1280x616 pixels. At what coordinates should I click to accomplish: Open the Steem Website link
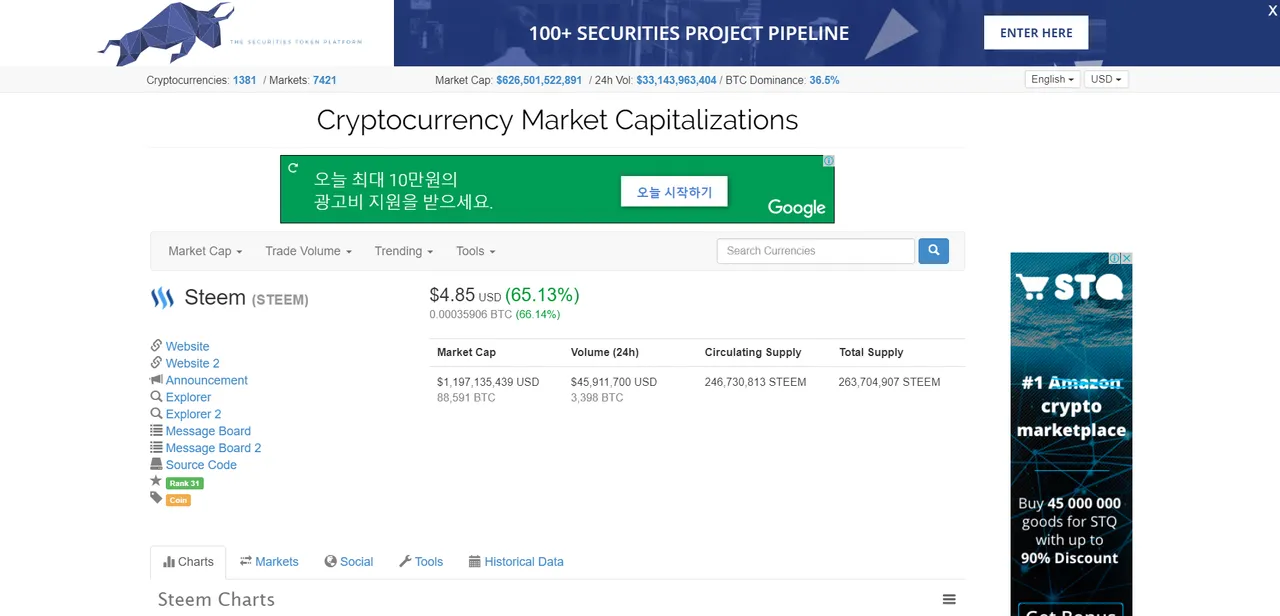187,346
